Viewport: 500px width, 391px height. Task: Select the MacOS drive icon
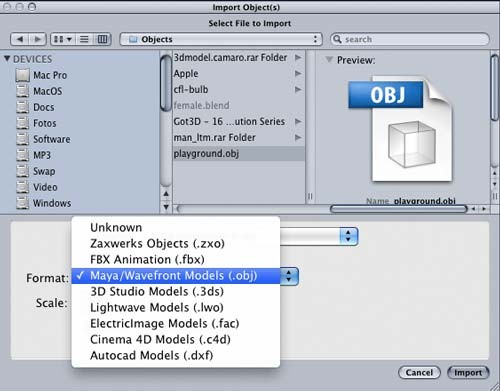pyautogui.click(x=22, y=91)
